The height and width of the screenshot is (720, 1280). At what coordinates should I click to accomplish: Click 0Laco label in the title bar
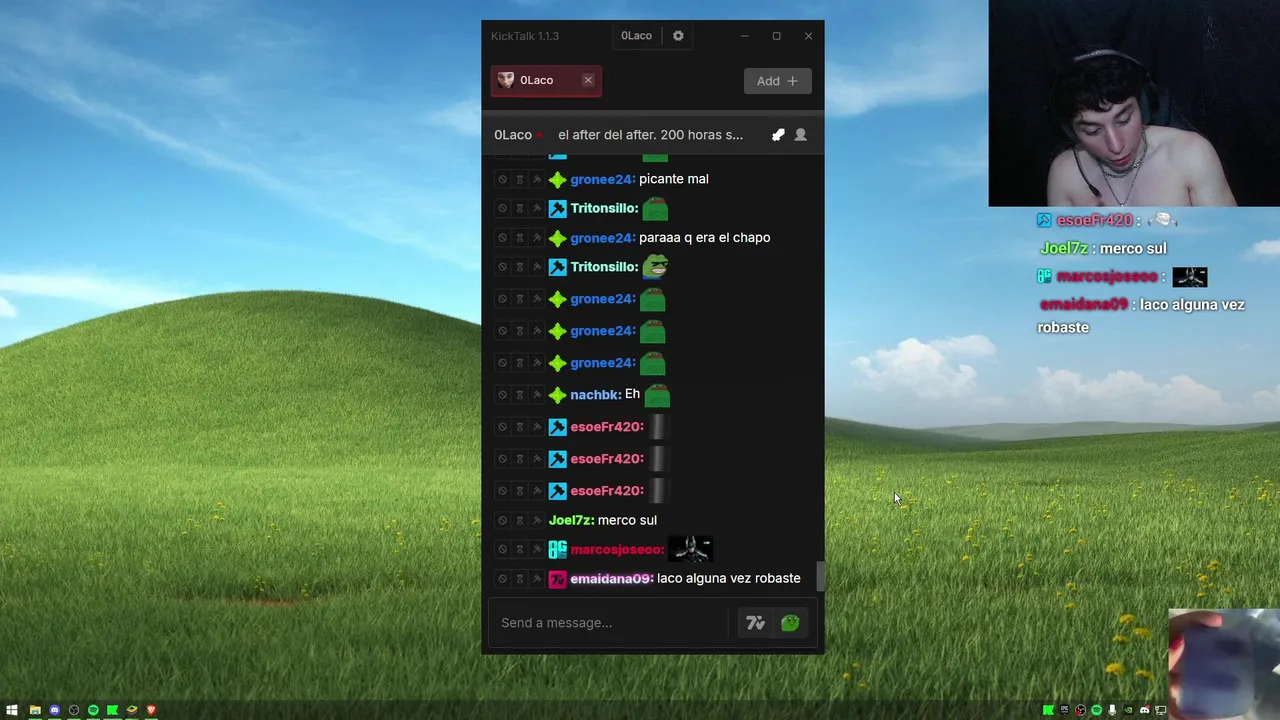pyautogui.click(x=636, y=36)
